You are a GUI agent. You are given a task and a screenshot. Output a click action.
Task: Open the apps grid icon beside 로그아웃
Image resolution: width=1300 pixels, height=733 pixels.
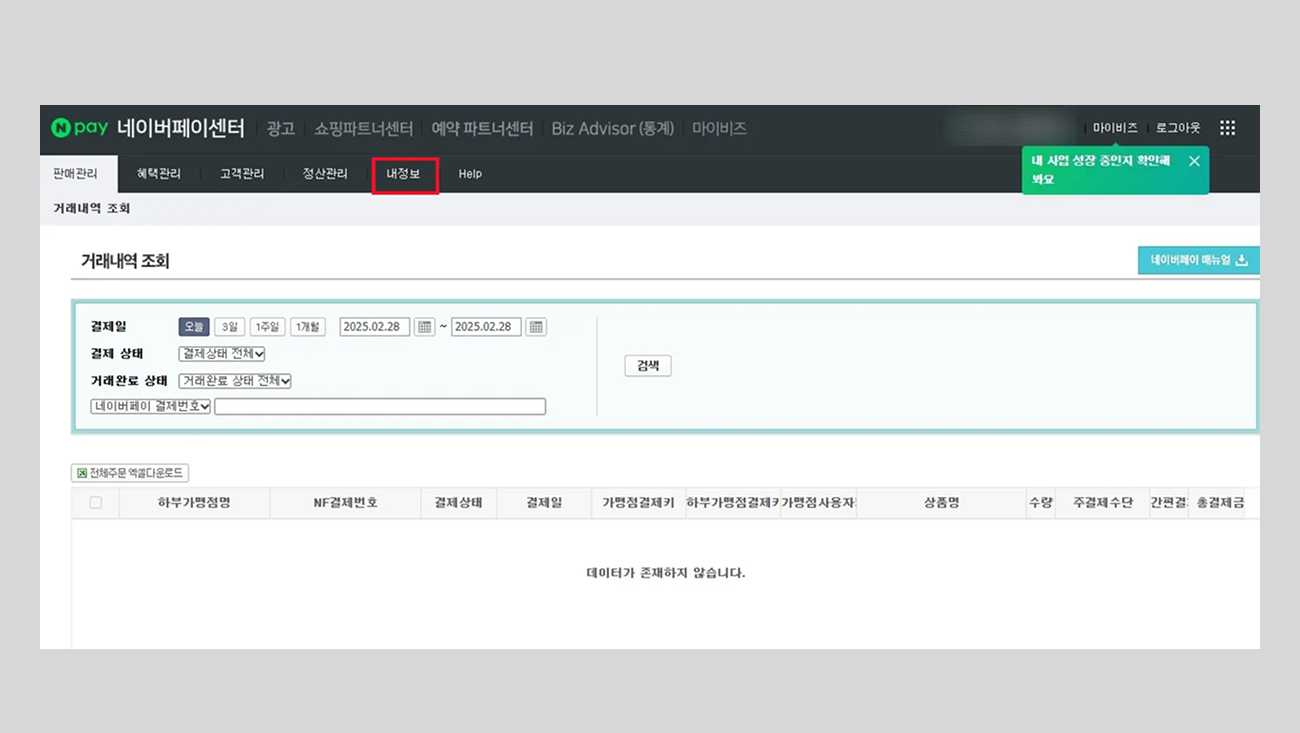click(1227, 128)
